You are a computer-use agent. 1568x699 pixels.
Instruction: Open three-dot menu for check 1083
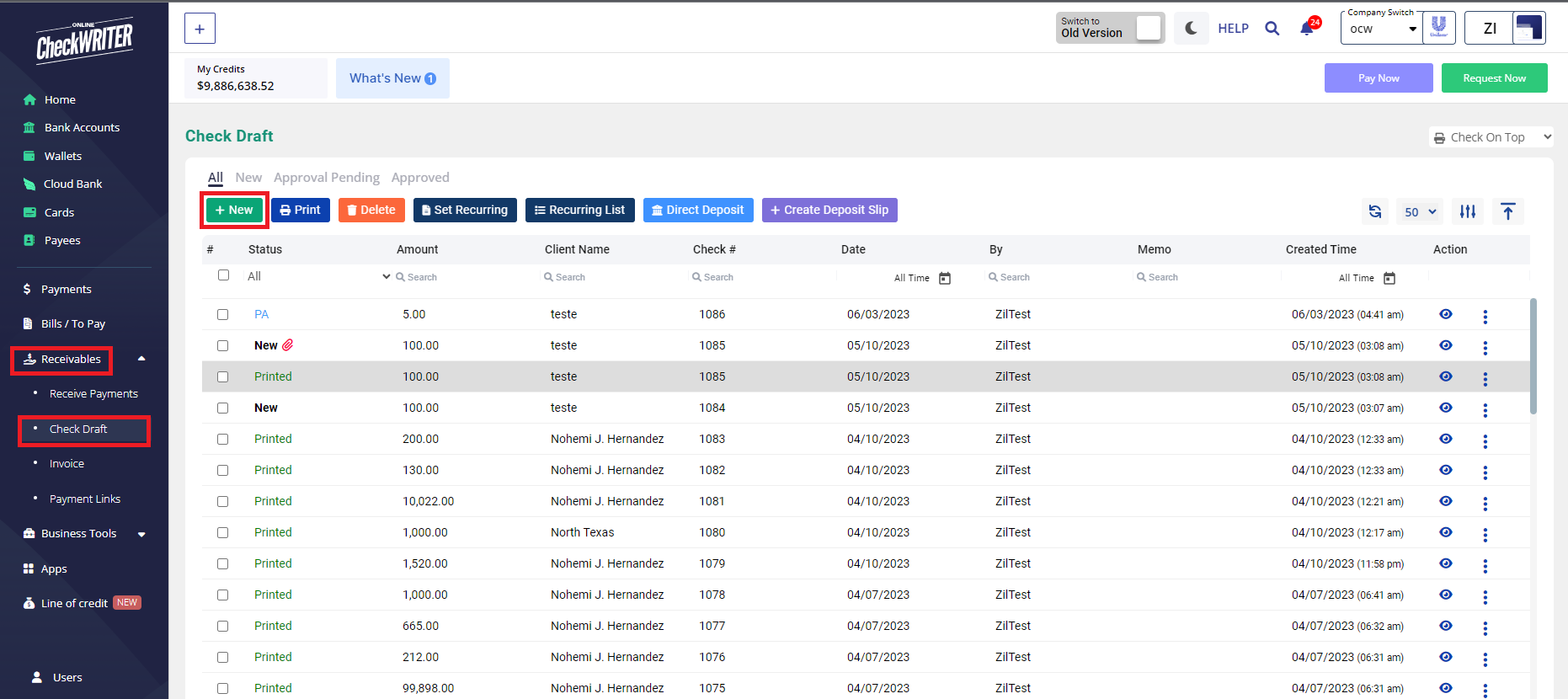pos(1485,441)
